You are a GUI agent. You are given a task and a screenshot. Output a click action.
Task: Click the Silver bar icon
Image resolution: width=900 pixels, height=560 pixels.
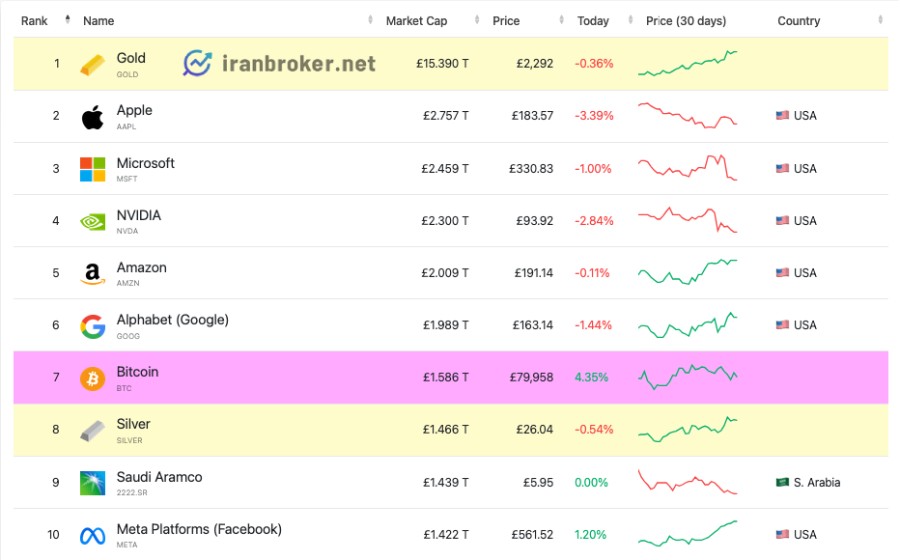click(92, 431)
